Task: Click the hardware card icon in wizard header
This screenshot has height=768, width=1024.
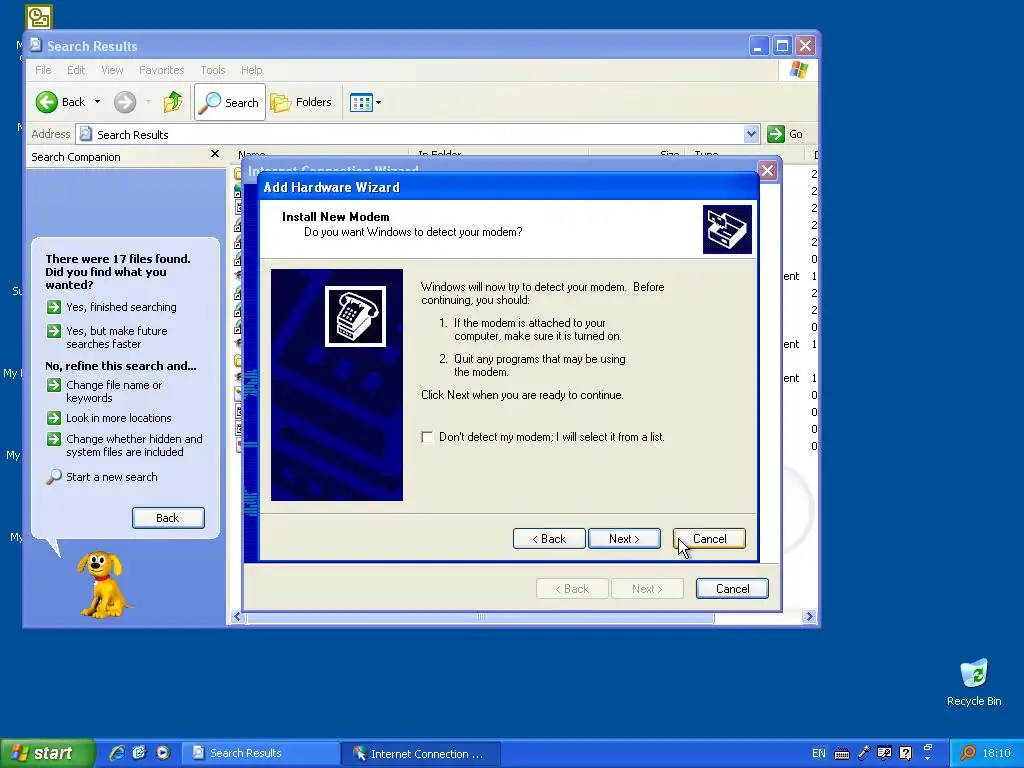Action: click(727, 229)
